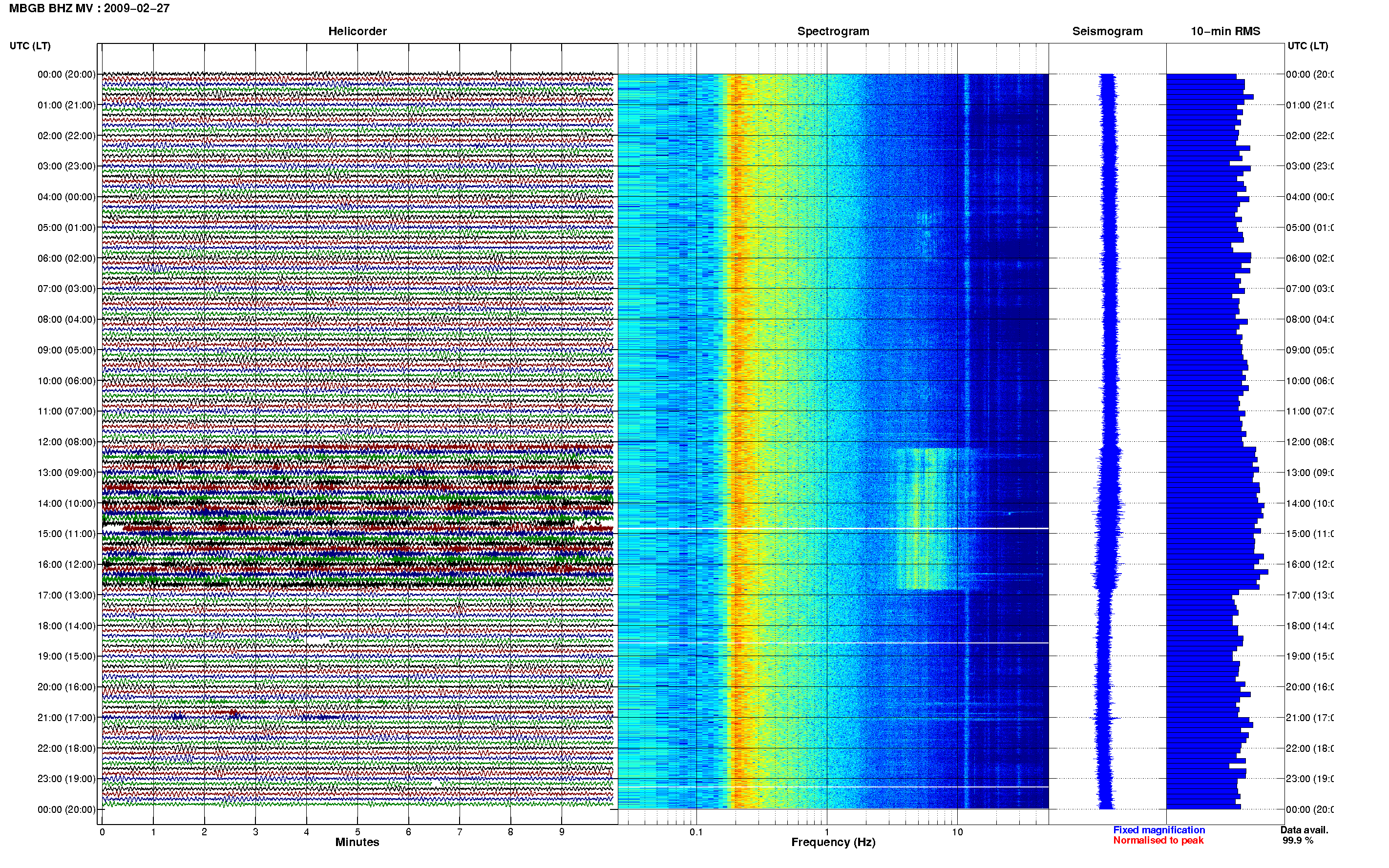Select Minutes axis tick '1'

tap(153, 832)
